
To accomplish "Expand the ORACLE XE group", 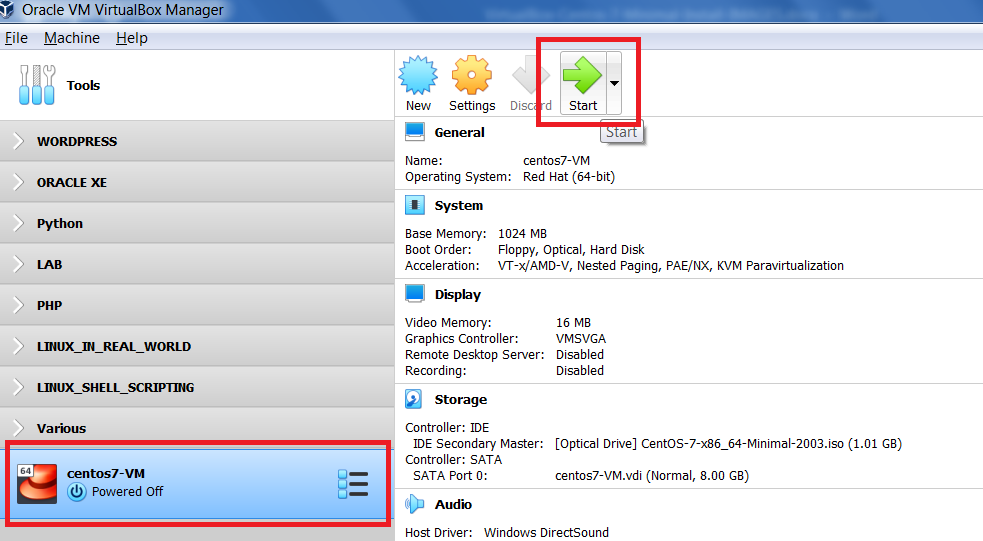I will click(x=18, y=183).
